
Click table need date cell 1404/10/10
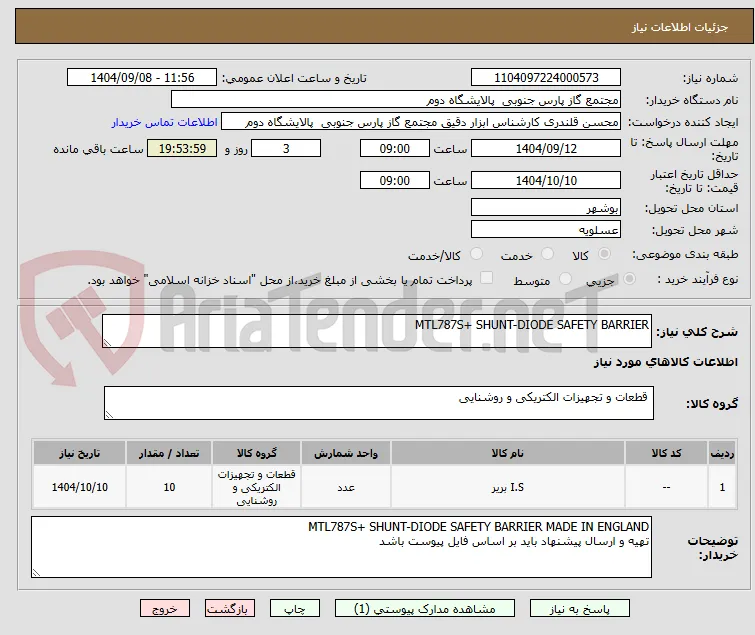click(79, 487)
